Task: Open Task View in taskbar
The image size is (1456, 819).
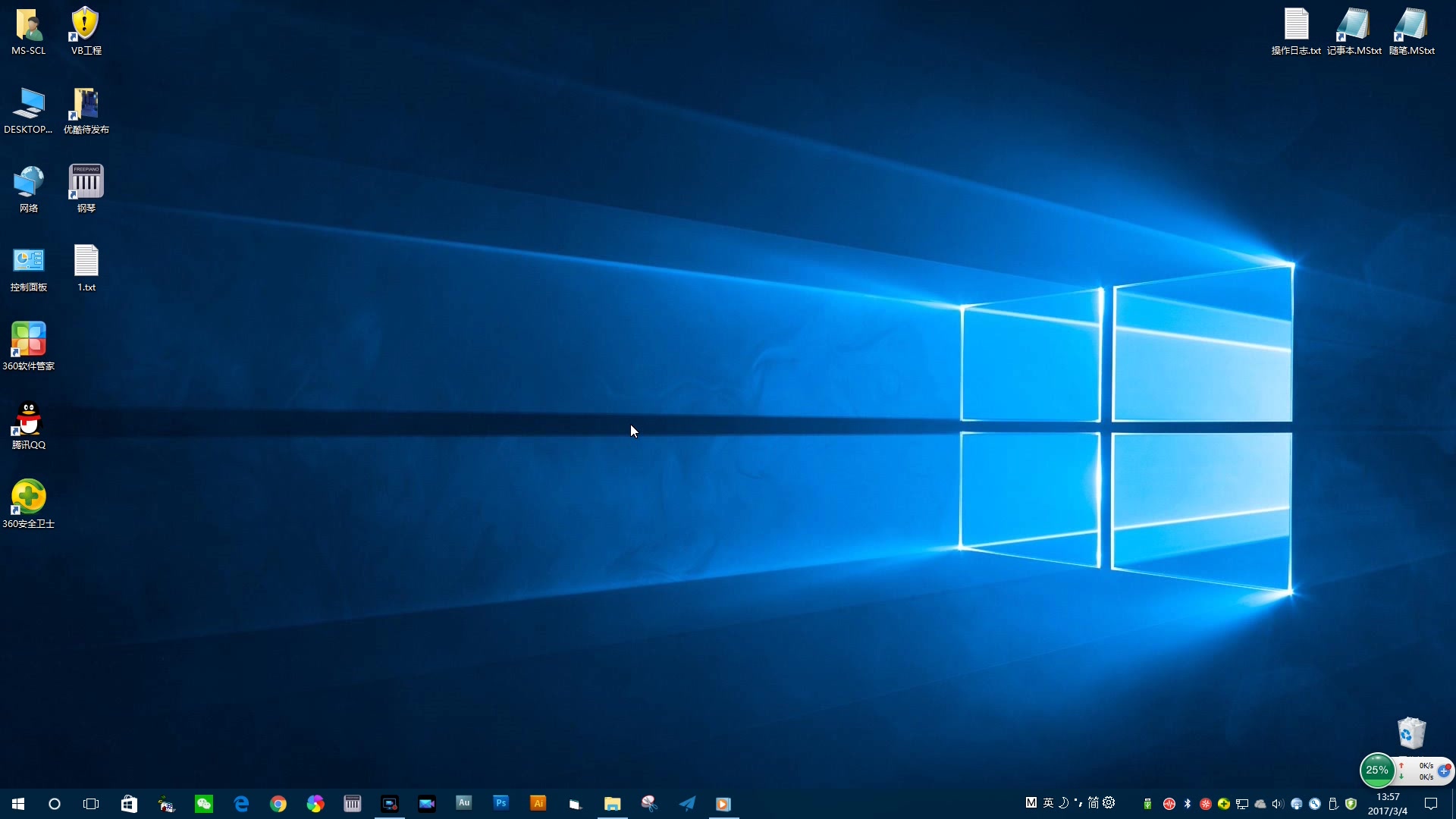Action: (x=91, y=804)
